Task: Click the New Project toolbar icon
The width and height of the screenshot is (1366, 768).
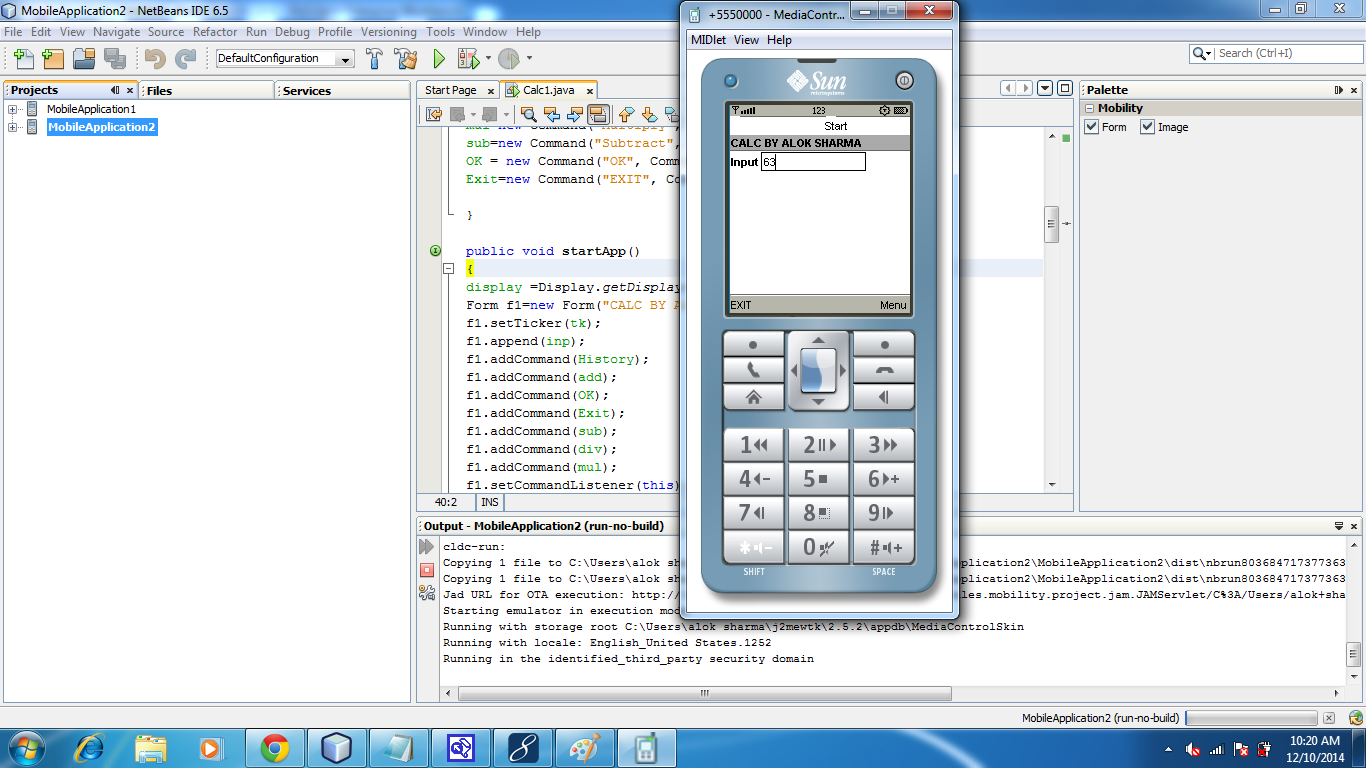Action: 53,58
